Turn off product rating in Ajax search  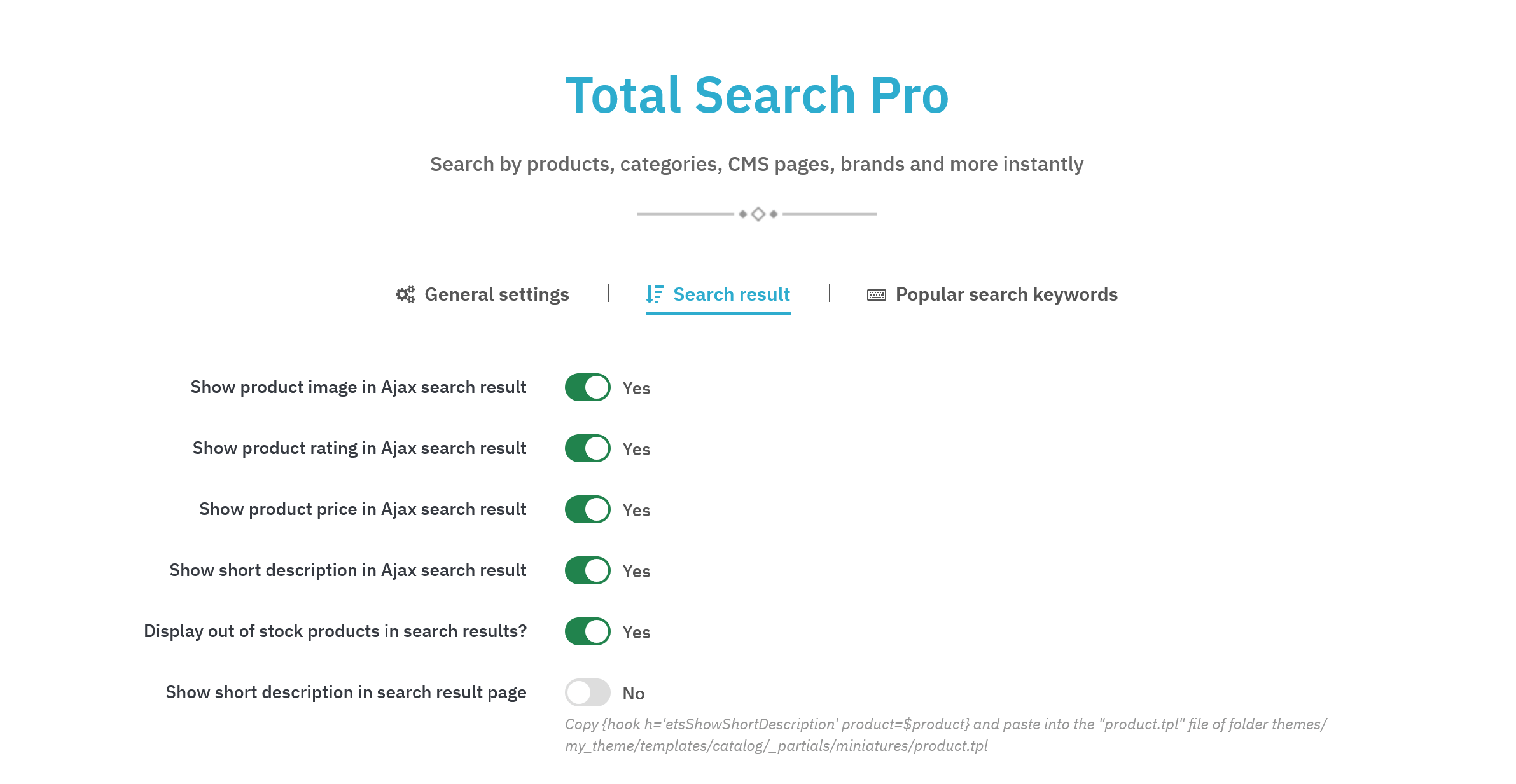point(588,448)
